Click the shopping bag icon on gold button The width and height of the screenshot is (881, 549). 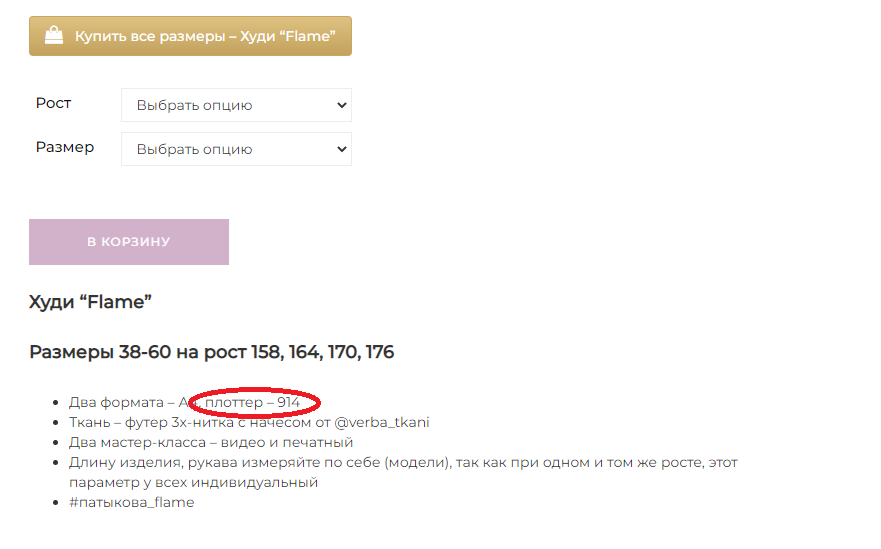click(x=54, y=35)
